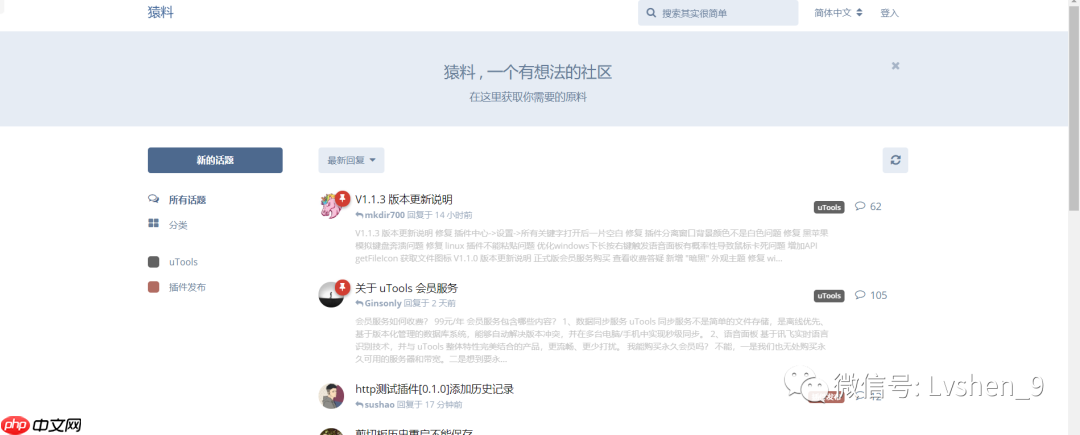Open mkdir700 回复于 14 小时前 link
This screenshot has width=1080, height=435.
click(x=414, y=215)
